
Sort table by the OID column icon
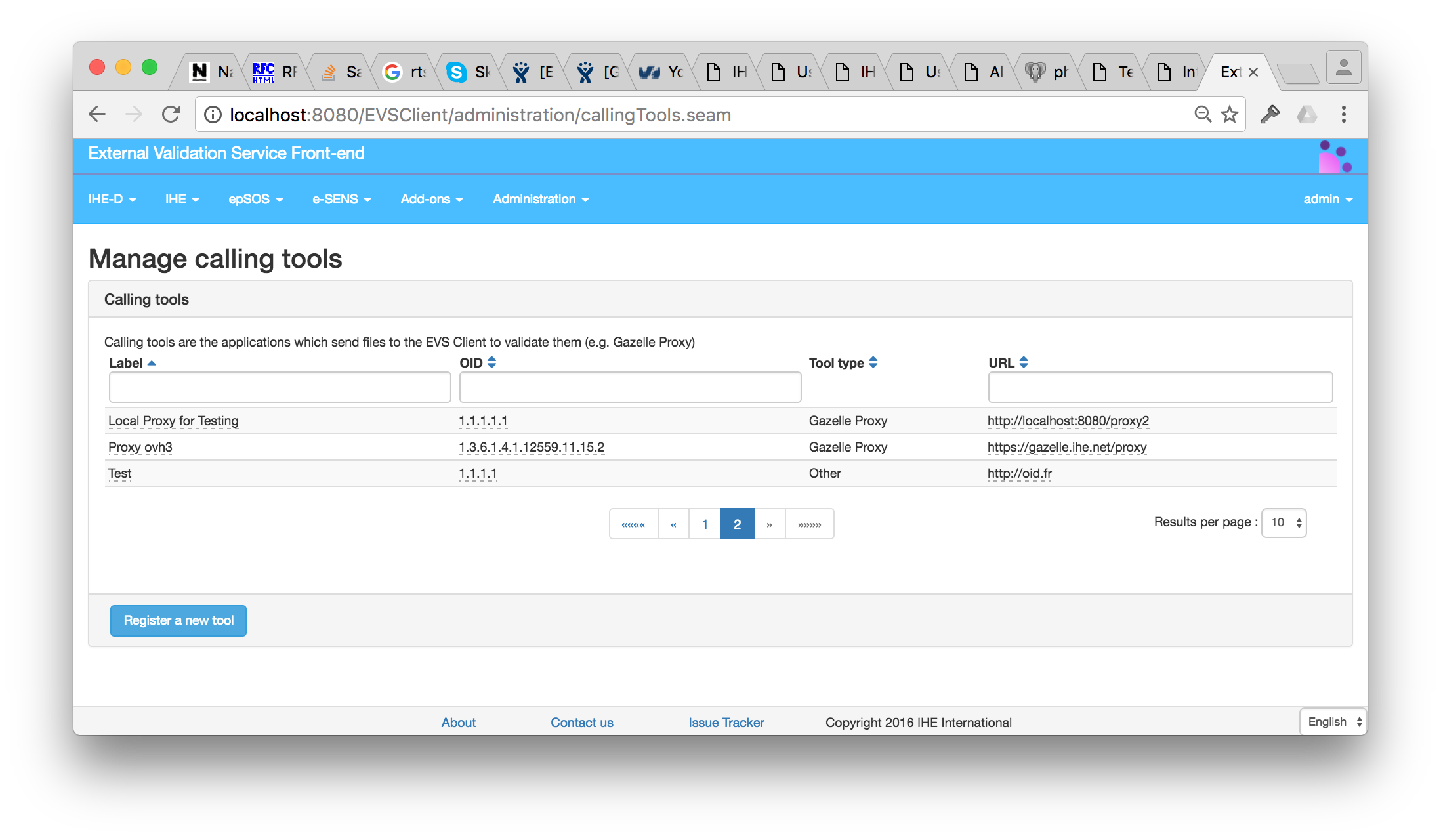point(491,362)
